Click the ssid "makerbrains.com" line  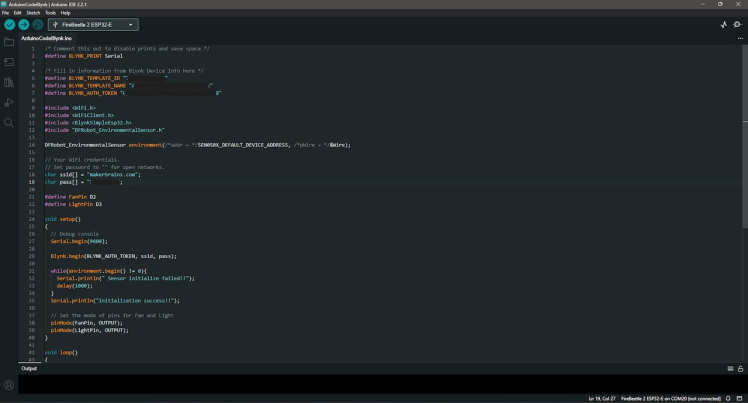click(93, 175)
